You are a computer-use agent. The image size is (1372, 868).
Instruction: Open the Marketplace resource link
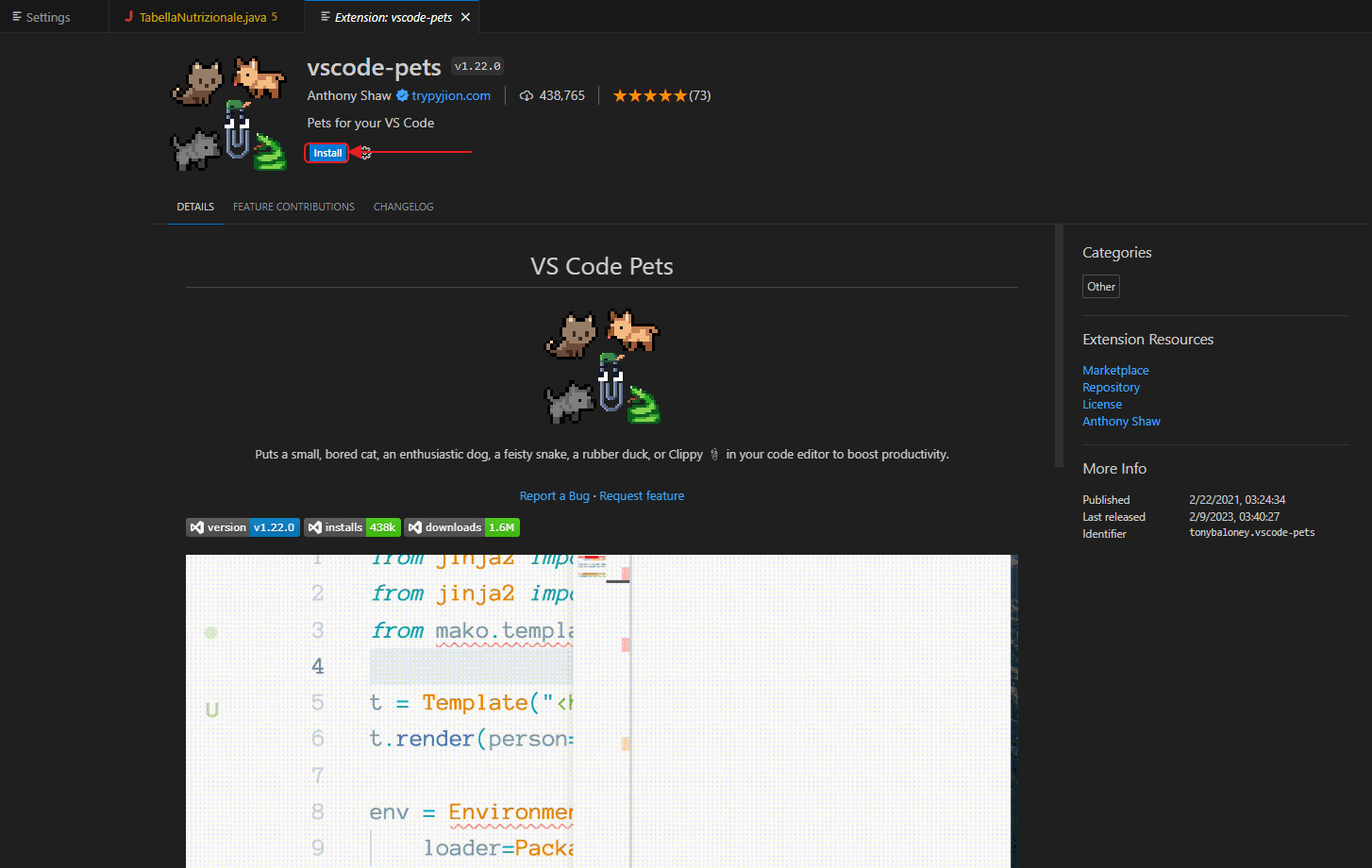1115,371
